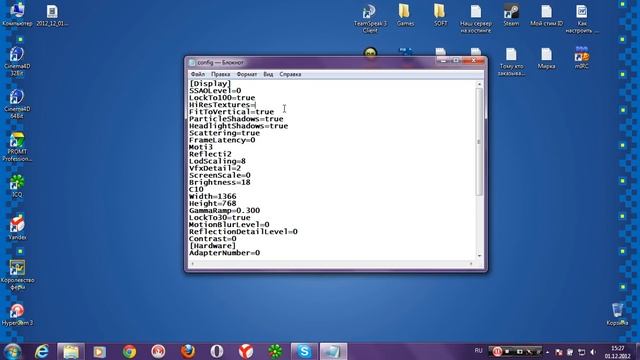640x360 pixels.
Task: Click the Компьютер desktop icon
Action: point(17,15)
